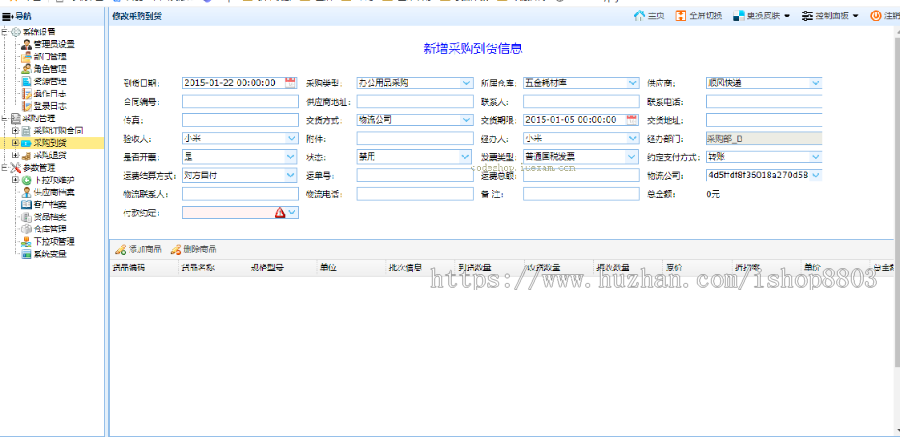Click the 系统设置 gear icon
This screenshot has width=900, height=437.
pos(16,32)
